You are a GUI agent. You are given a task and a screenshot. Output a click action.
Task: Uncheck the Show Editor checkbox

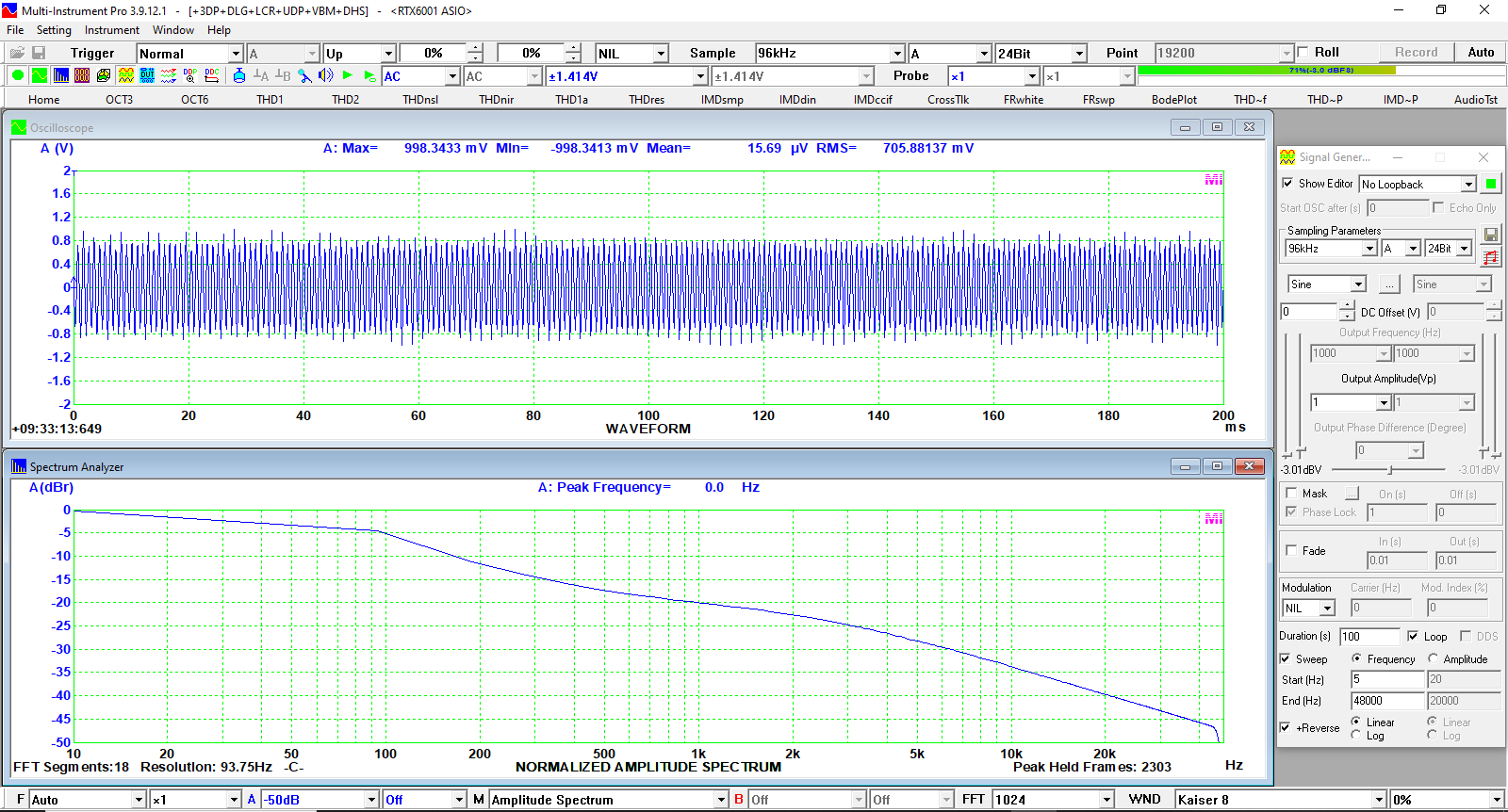pyautogui.click(x=1288, y=184)
